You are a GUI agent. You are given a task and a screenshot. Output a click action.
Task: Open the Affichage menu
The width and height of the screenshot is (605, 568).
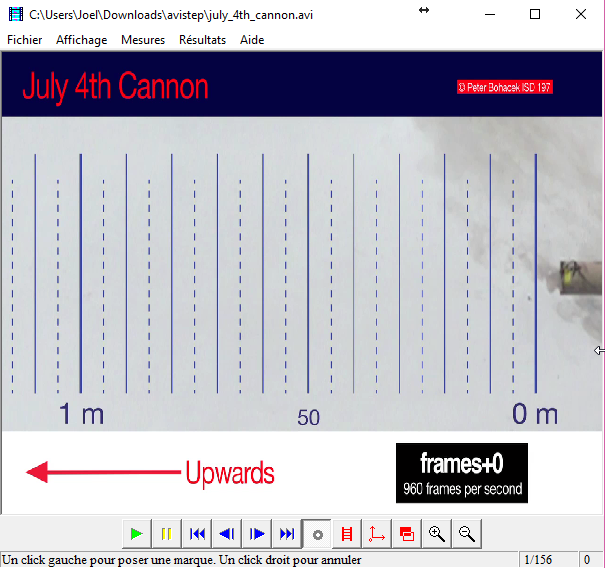82,40
